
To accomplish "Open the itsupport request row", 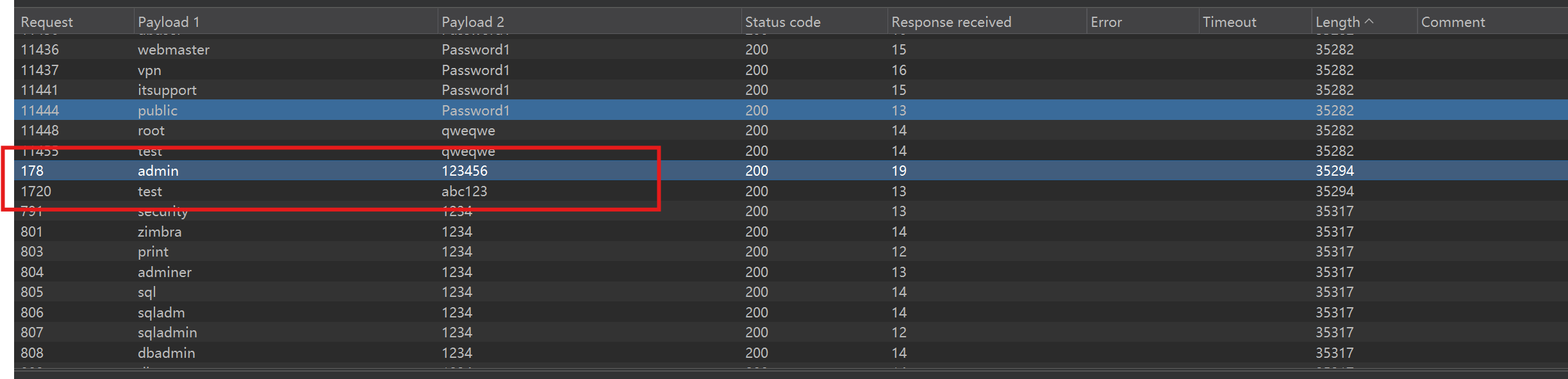I will click(167, 90).
